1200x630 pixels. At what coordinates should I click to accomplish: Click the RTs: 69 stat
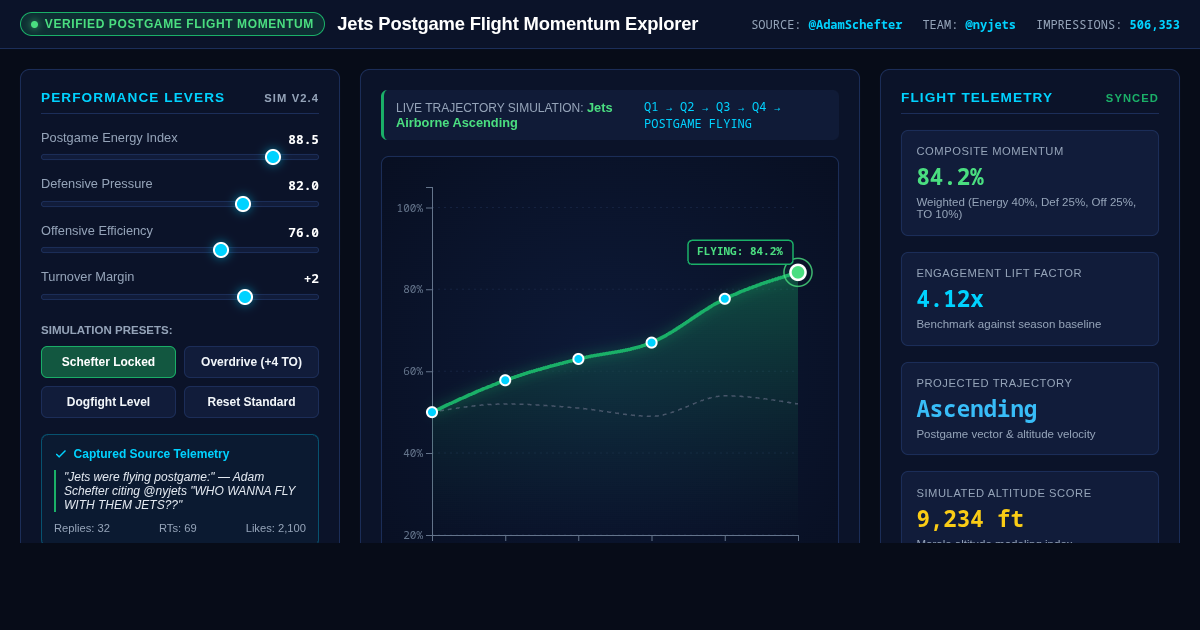[178, 528]
